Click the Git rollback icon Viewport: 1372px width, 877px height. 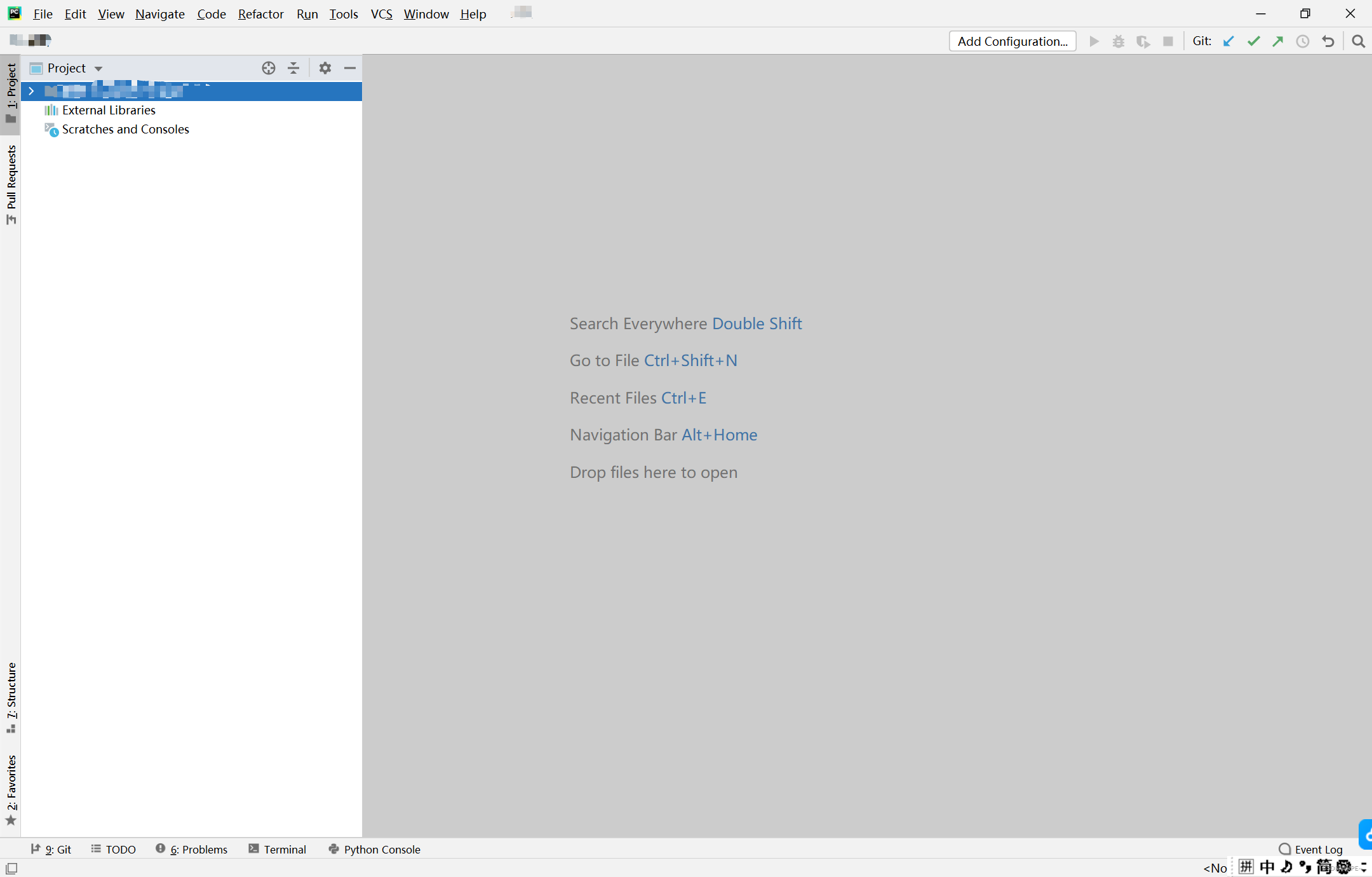[x=1328, y=41]
